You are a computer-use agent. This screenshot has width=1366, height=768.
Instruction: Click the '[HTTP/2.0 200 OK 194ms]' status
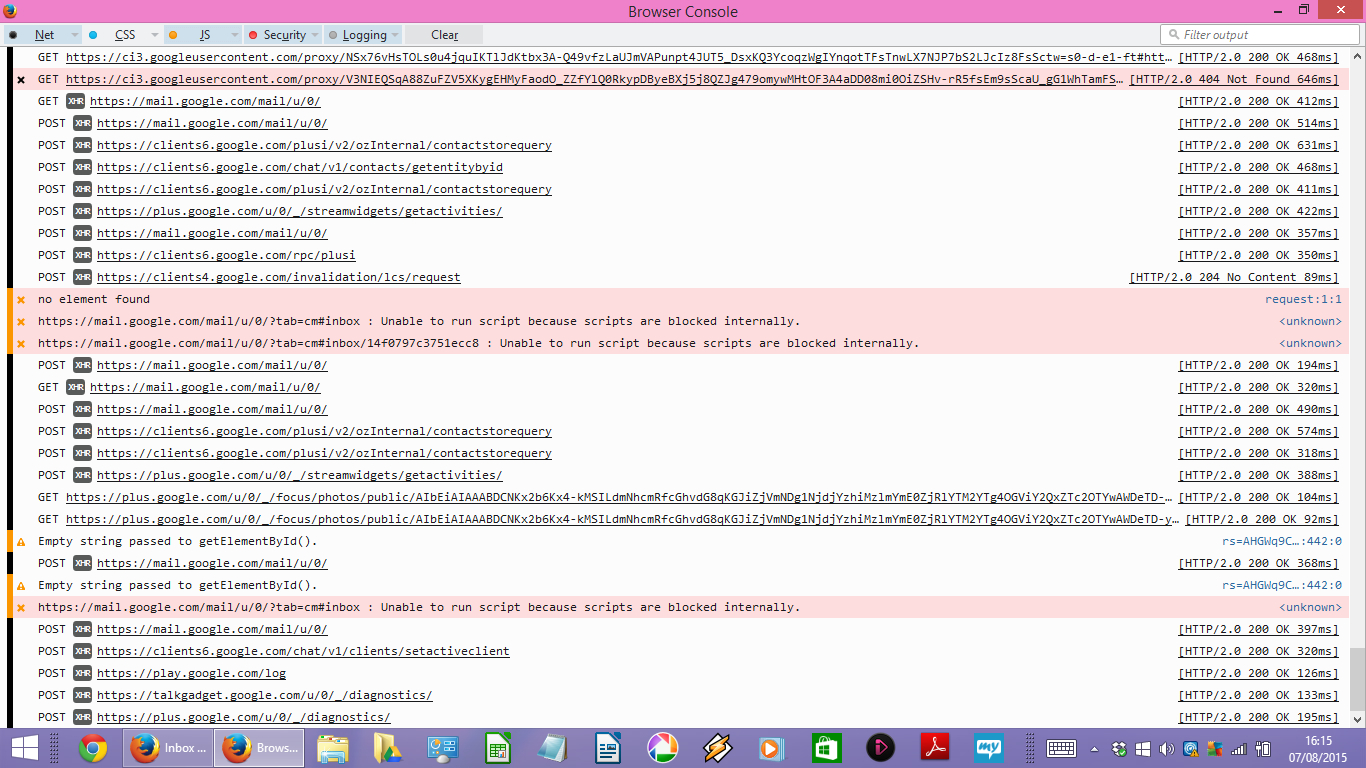(1258, 365)
